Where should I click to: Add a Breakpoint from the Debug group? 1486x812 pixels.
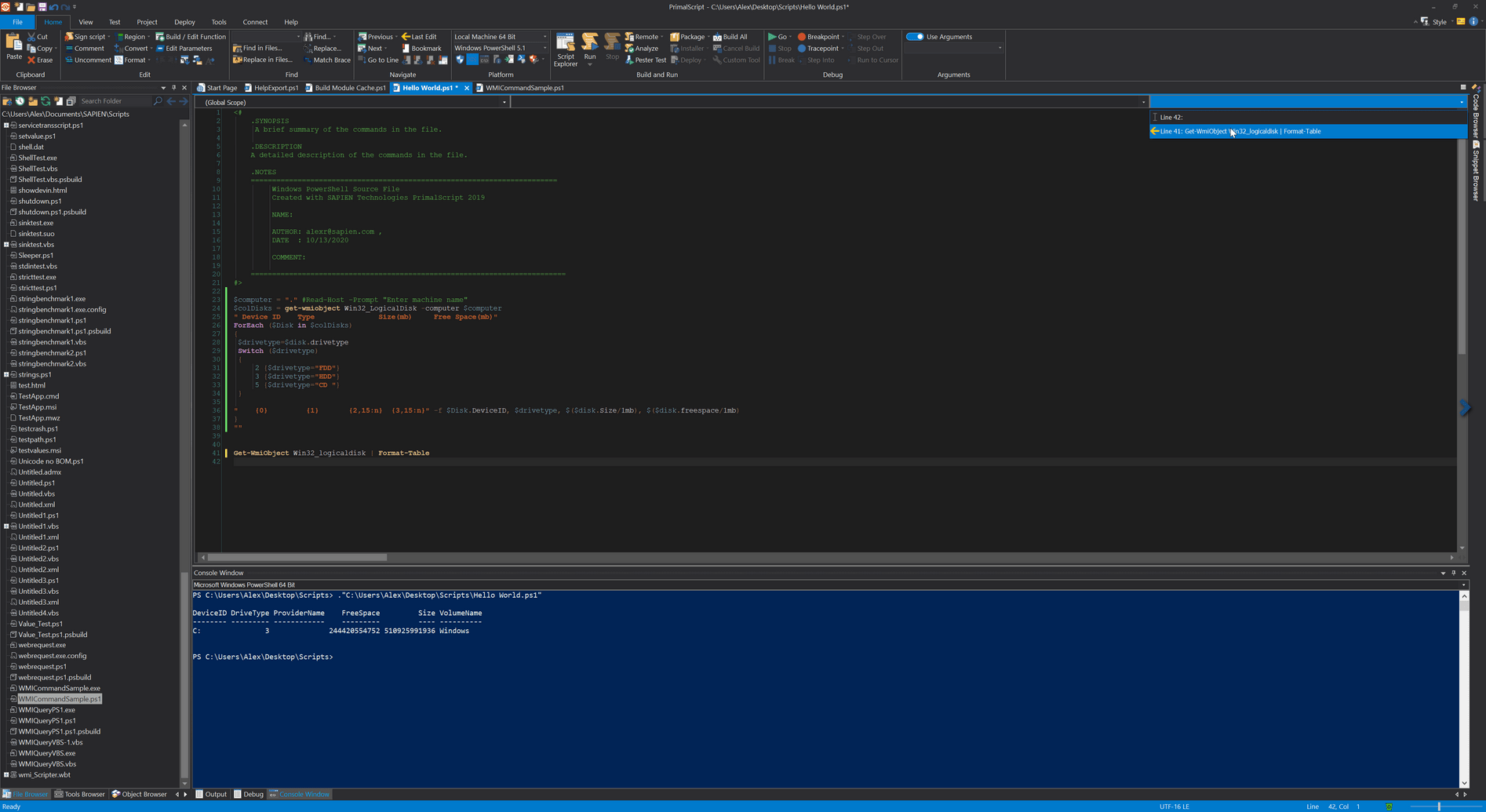click(819, 37)
